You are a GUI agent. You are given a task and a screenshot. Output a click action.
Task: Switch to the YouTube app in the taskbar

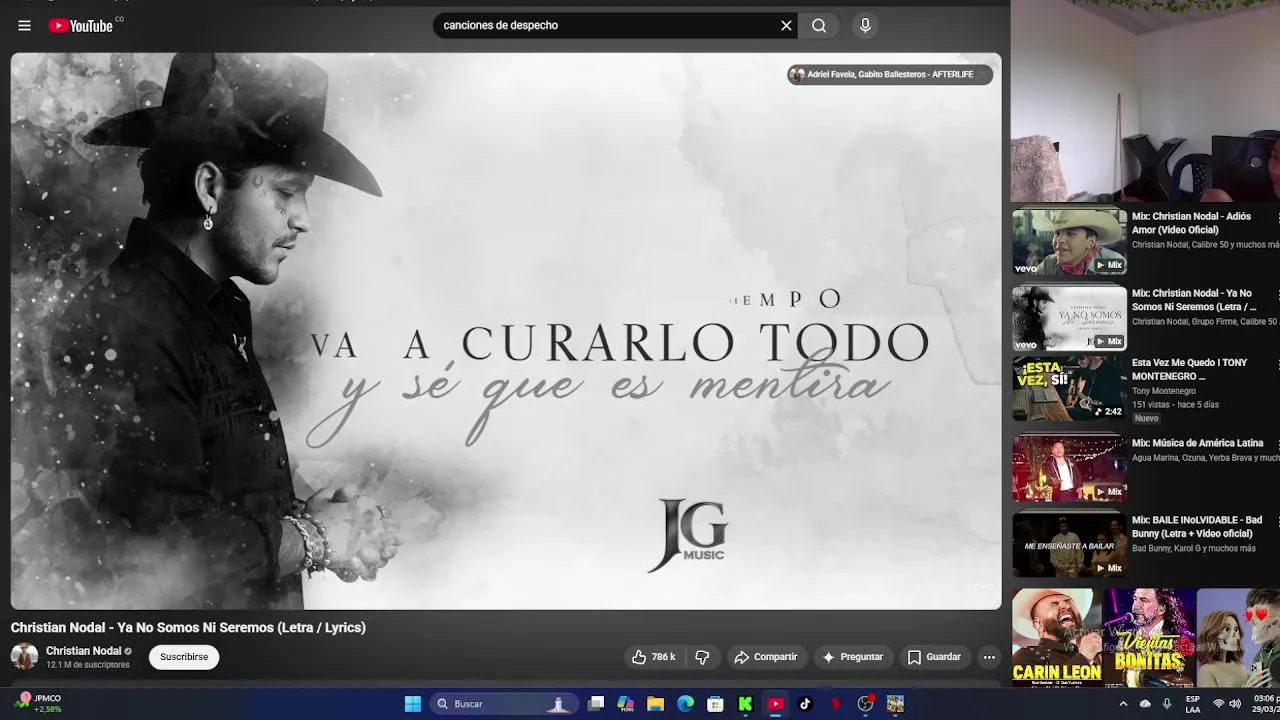pyautogui.click(x=775, y=704)
